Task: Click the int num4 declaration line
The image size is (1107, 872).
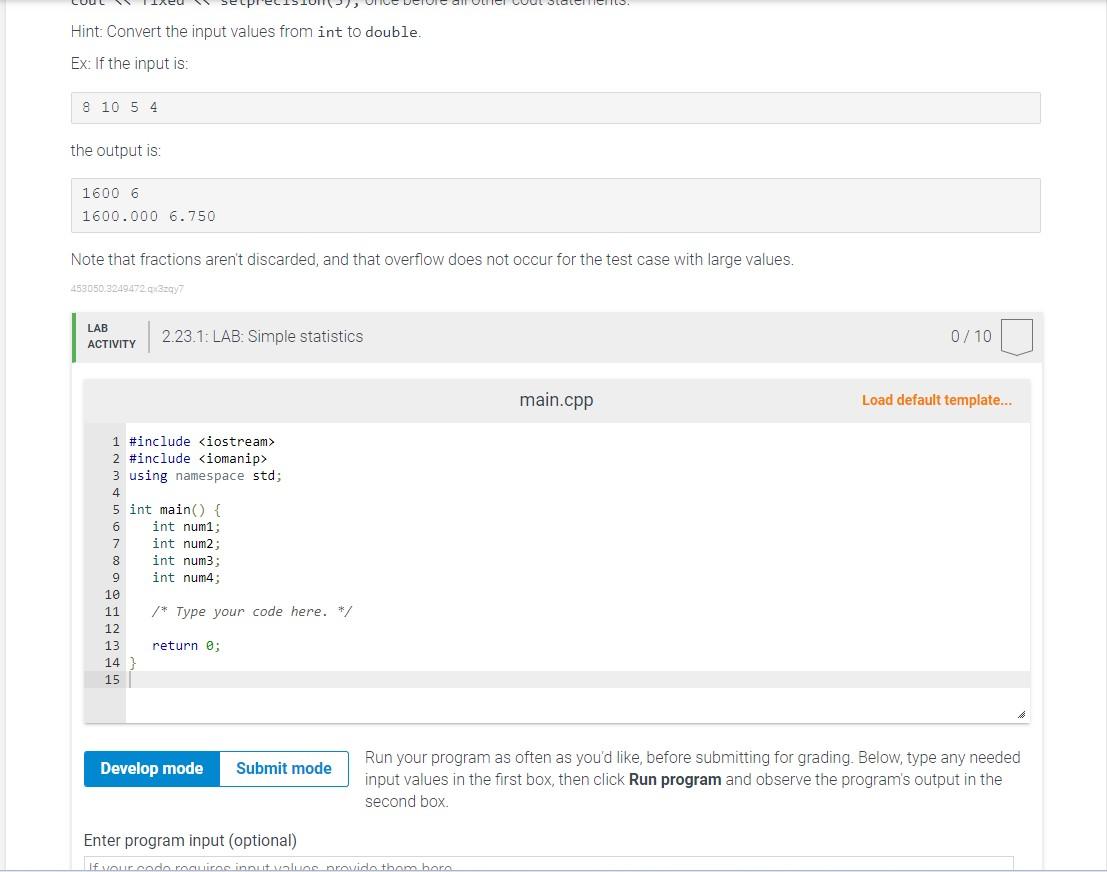Action: coord(186,577)
